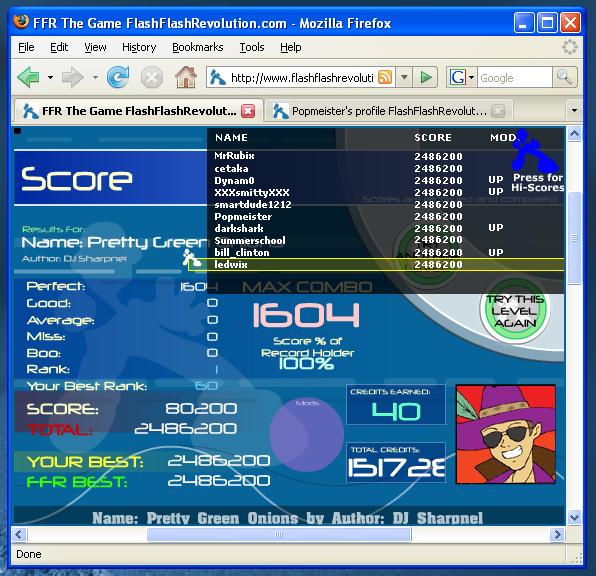
Task: Expand the address bar URL dropdown
Action: [404, 78]
